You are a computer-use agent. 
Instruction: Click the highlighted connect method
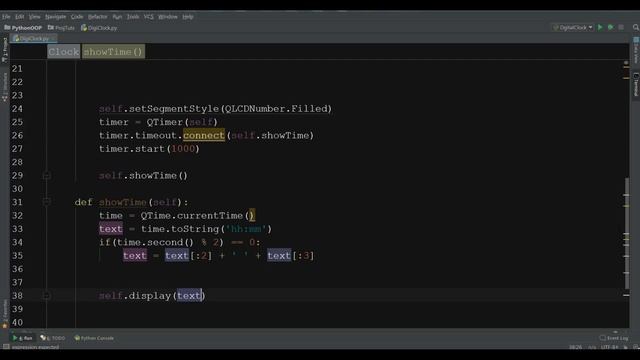click(x=204, y=136)
